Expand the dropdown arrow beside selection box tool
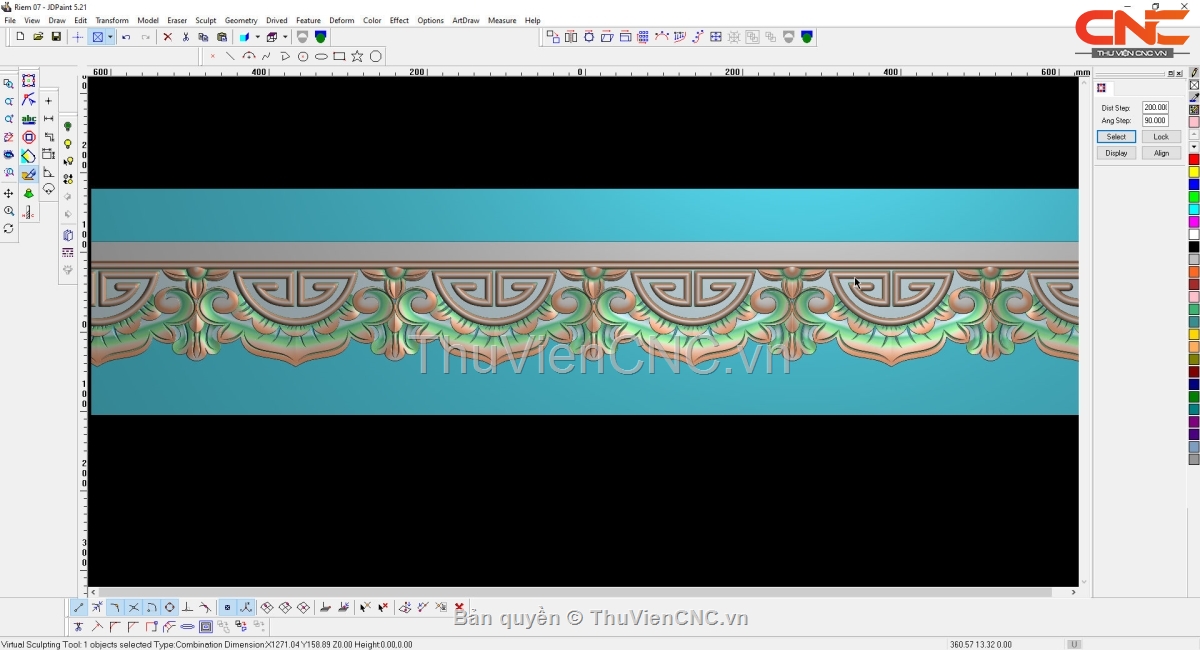 pos(110,37)
